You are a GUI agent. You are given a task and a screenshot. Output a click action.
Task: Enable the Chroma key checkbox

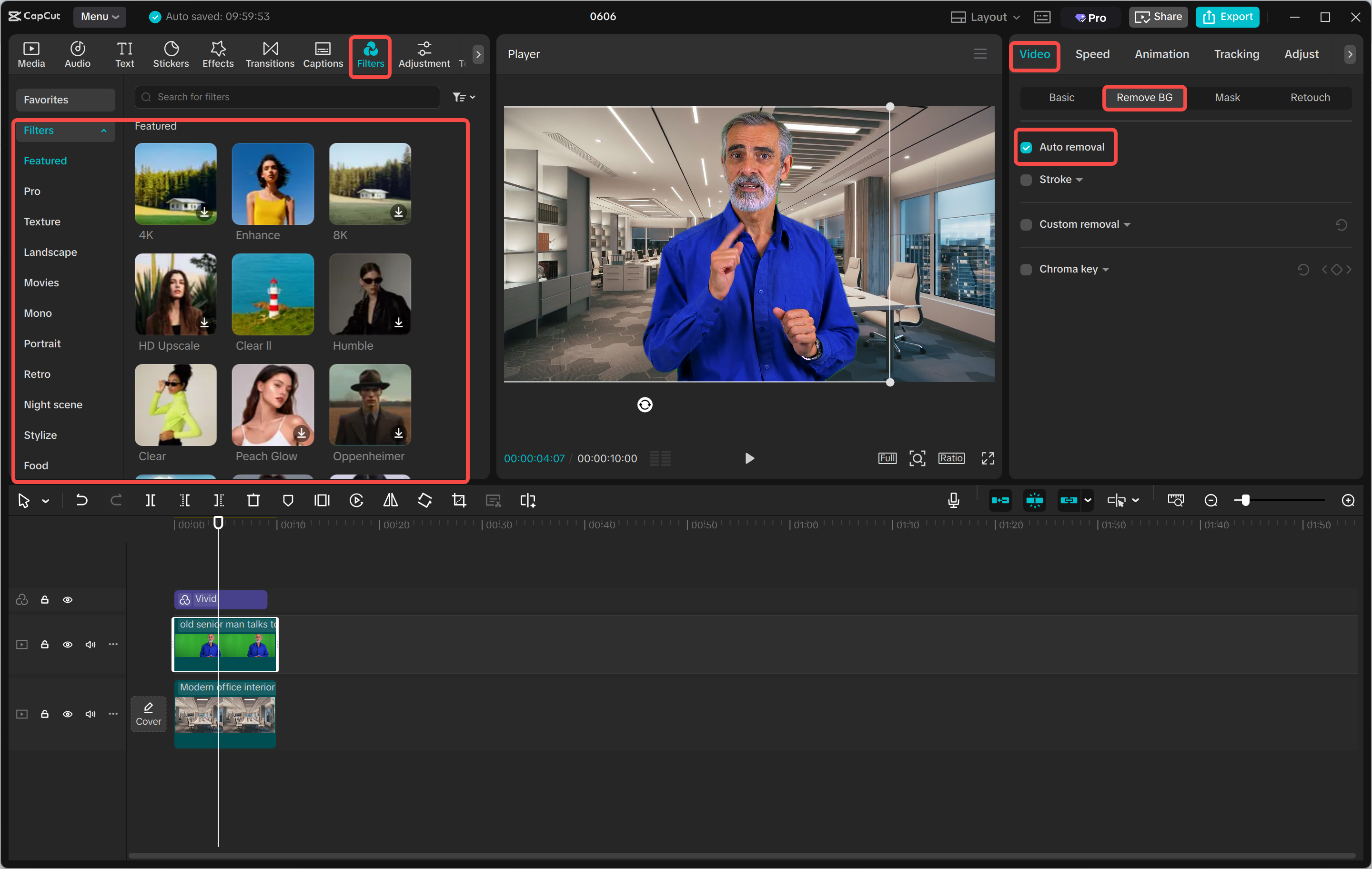point(1026,269)
